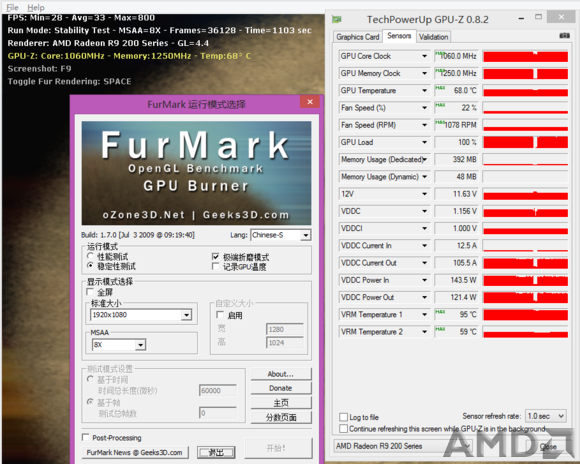Image resolution: width=580 pixels, height=464 pixels.
Task: Open the VDDCI sensor dropdown
Action: [425, 228]
